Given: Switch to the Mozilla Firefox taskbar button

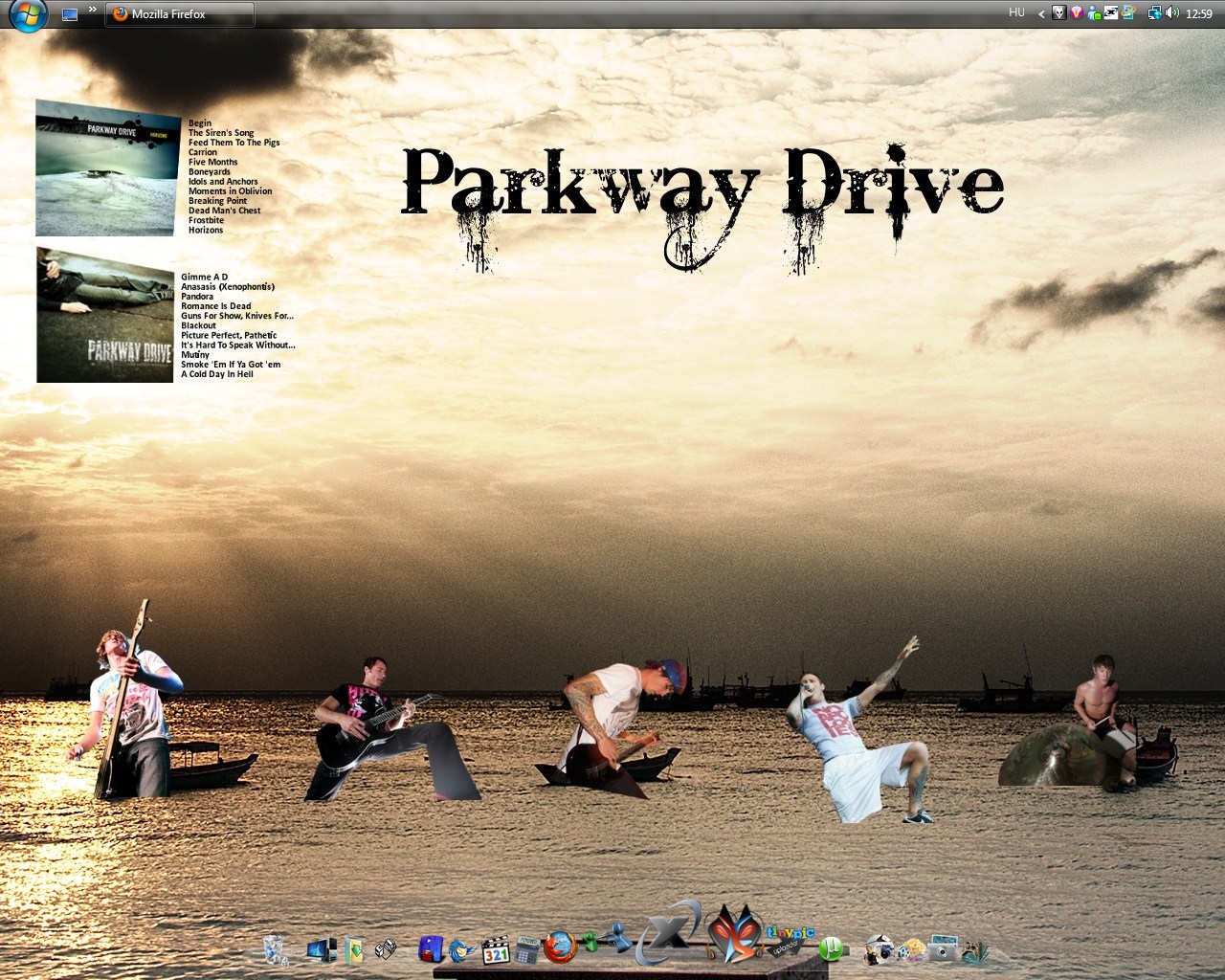Looking at the screenshot, I should (180, 14).
